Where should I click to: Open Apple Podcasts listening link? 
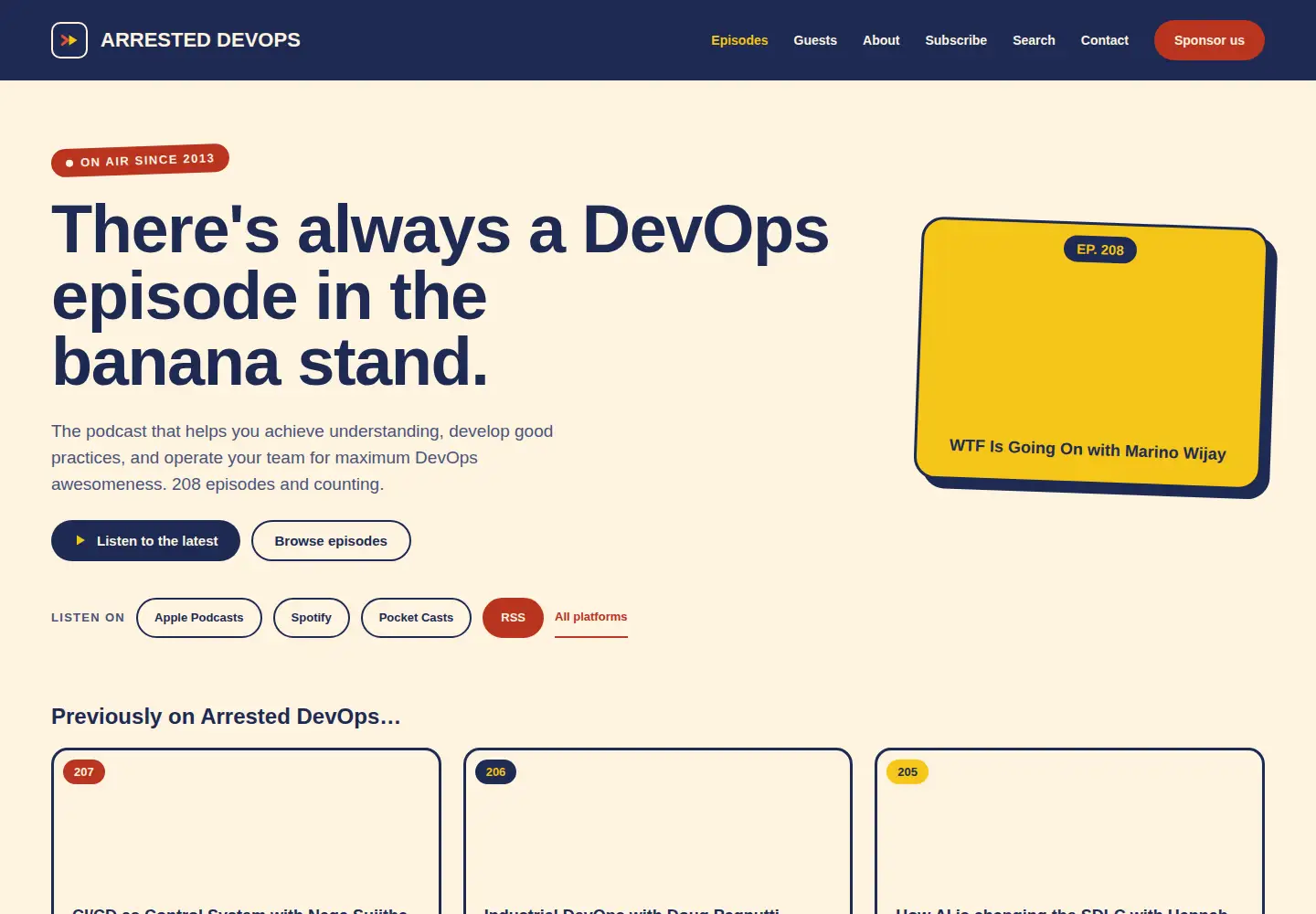(199, 618)
